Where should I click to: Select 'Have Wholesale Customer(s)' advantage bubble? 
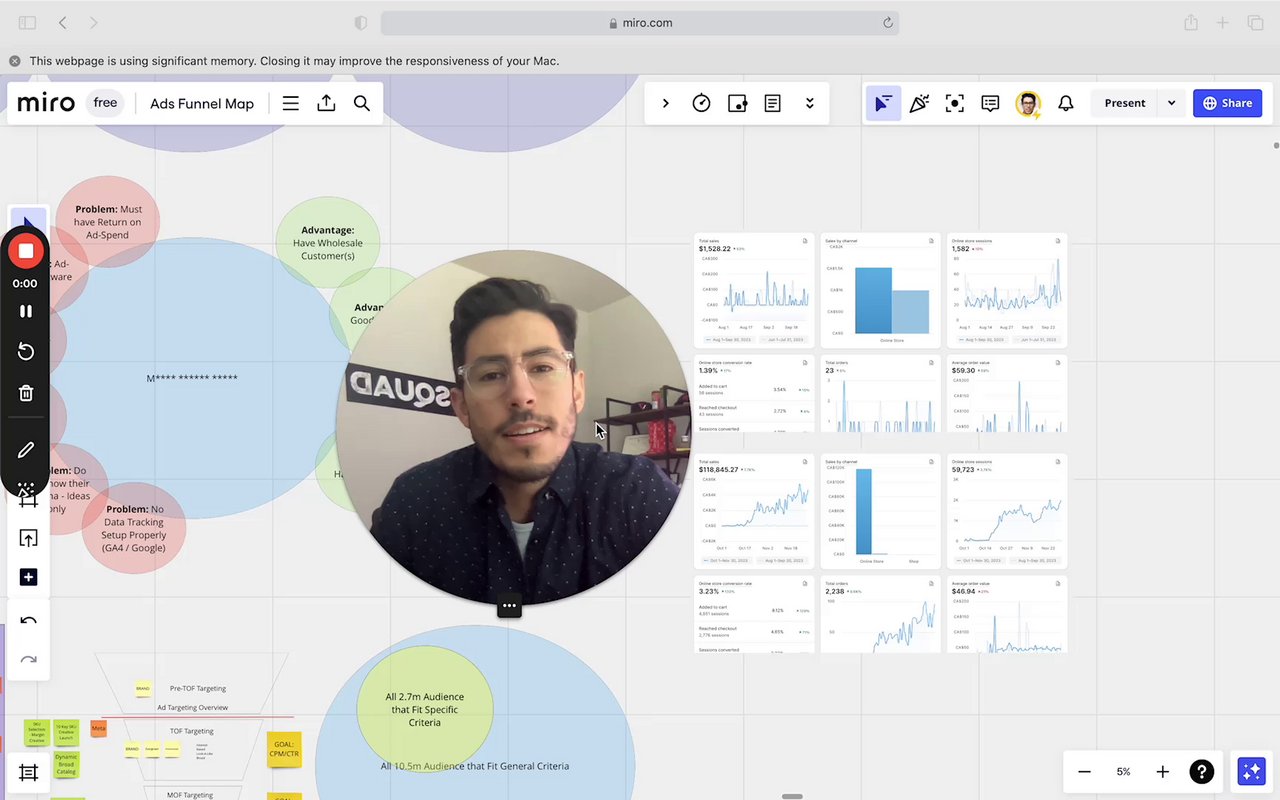click(x=328, y=243)
